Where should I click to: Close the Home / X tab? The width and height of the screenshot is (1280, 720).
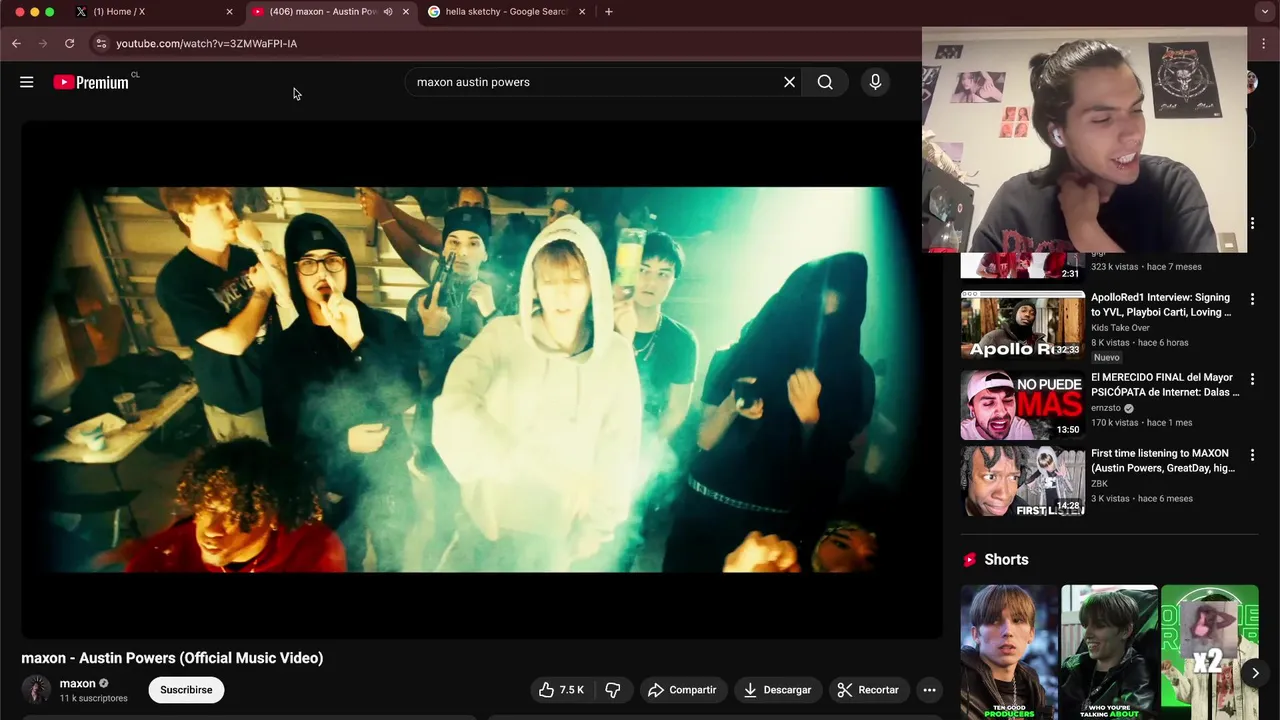(229, 12)
